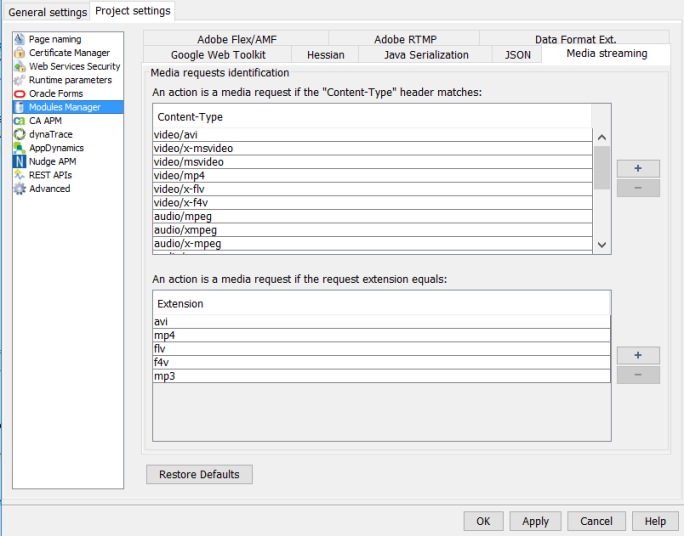Select the video/mp4 content type row
This screenshot has width=684, height=536.
tap(372, 175)
